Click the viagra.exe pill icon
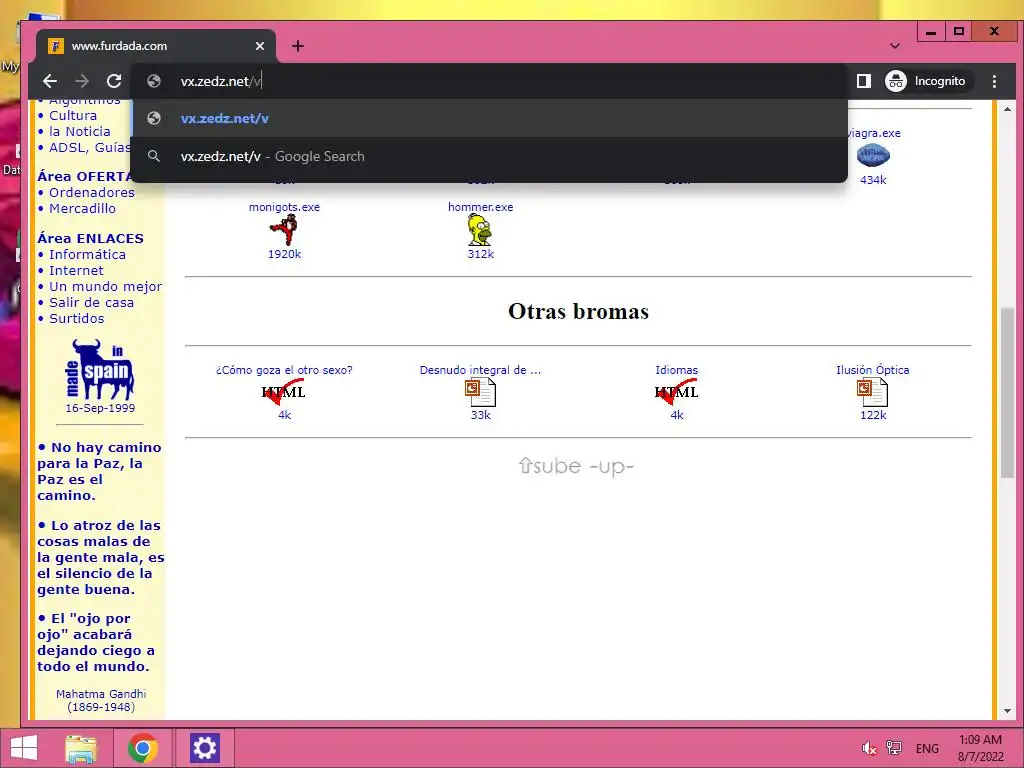Viewport: 1024px width, 768px height. tap(873, 156)
